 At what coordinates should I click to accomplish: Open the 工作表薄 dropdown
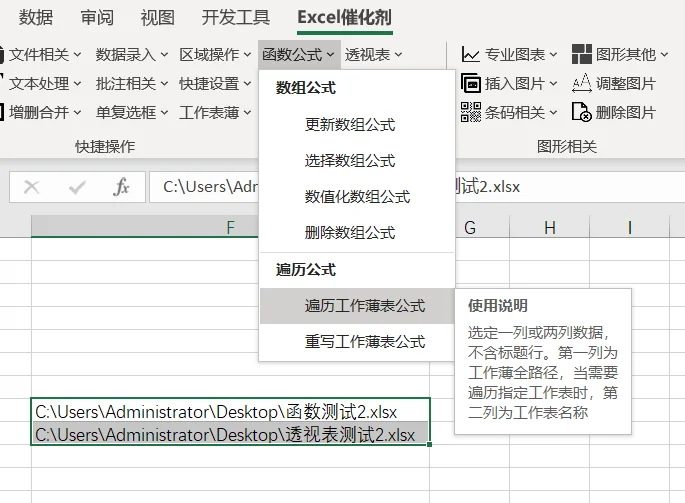tap(215, 112)
